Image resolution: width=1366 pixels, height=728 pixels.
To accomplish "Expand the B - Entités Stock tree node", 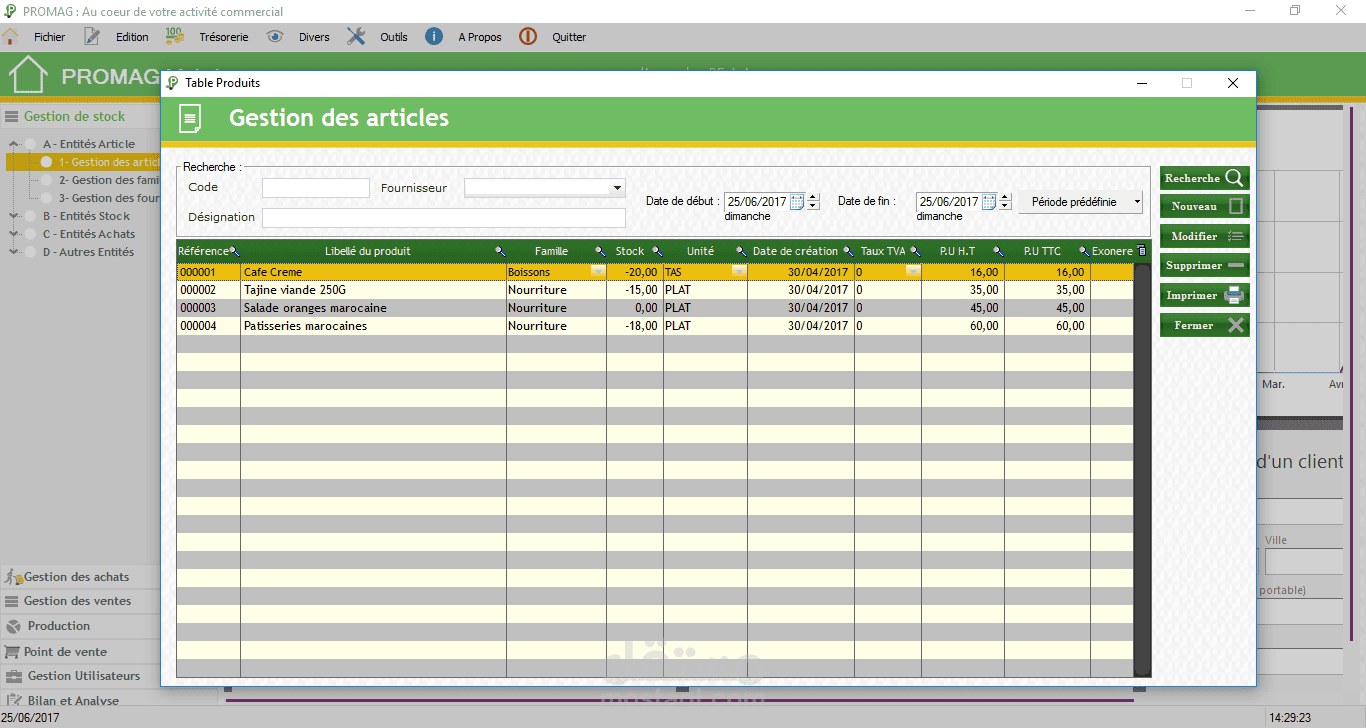I will tap(13, 216).
